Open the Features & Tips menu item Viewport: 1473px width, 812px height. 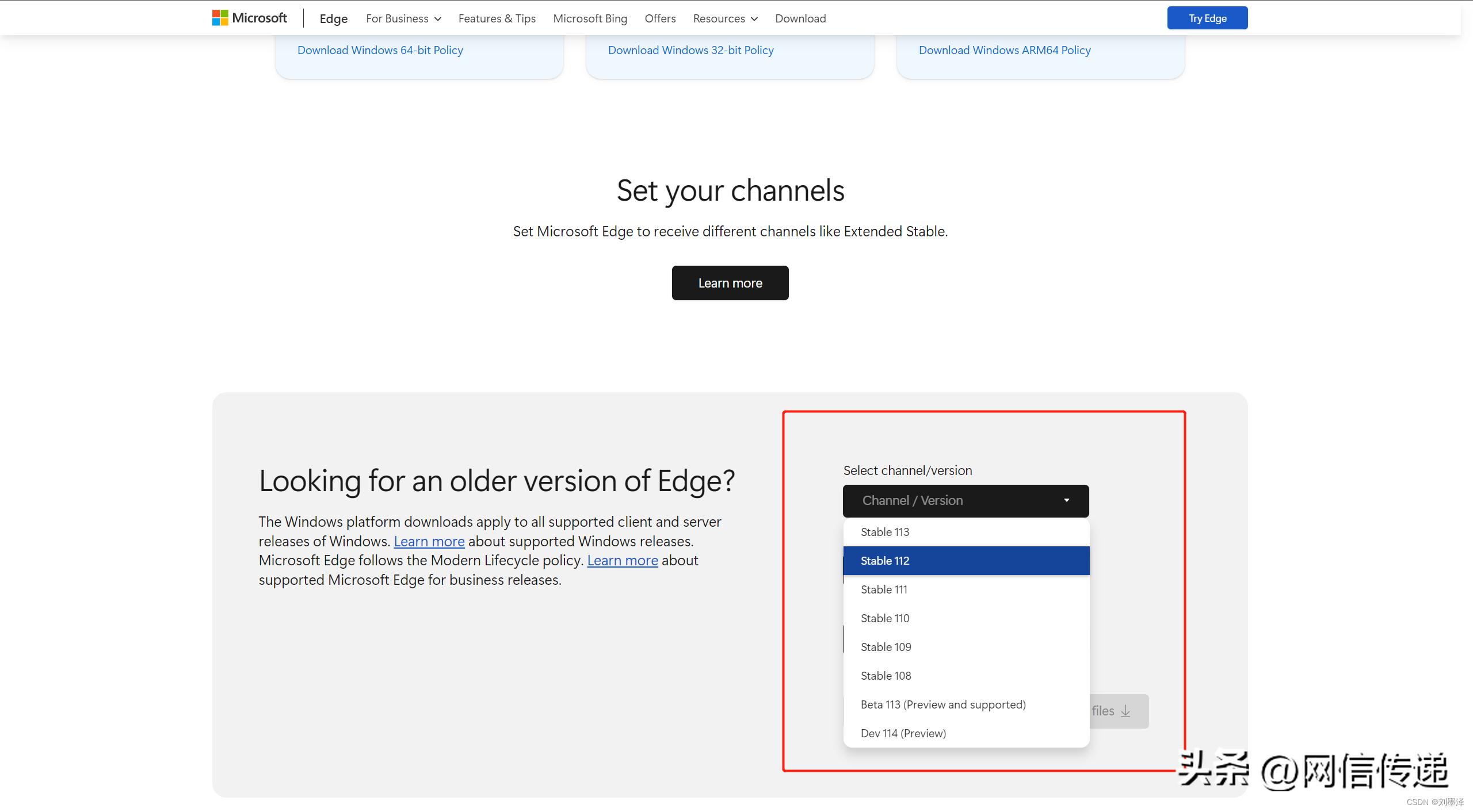(497, 18)
